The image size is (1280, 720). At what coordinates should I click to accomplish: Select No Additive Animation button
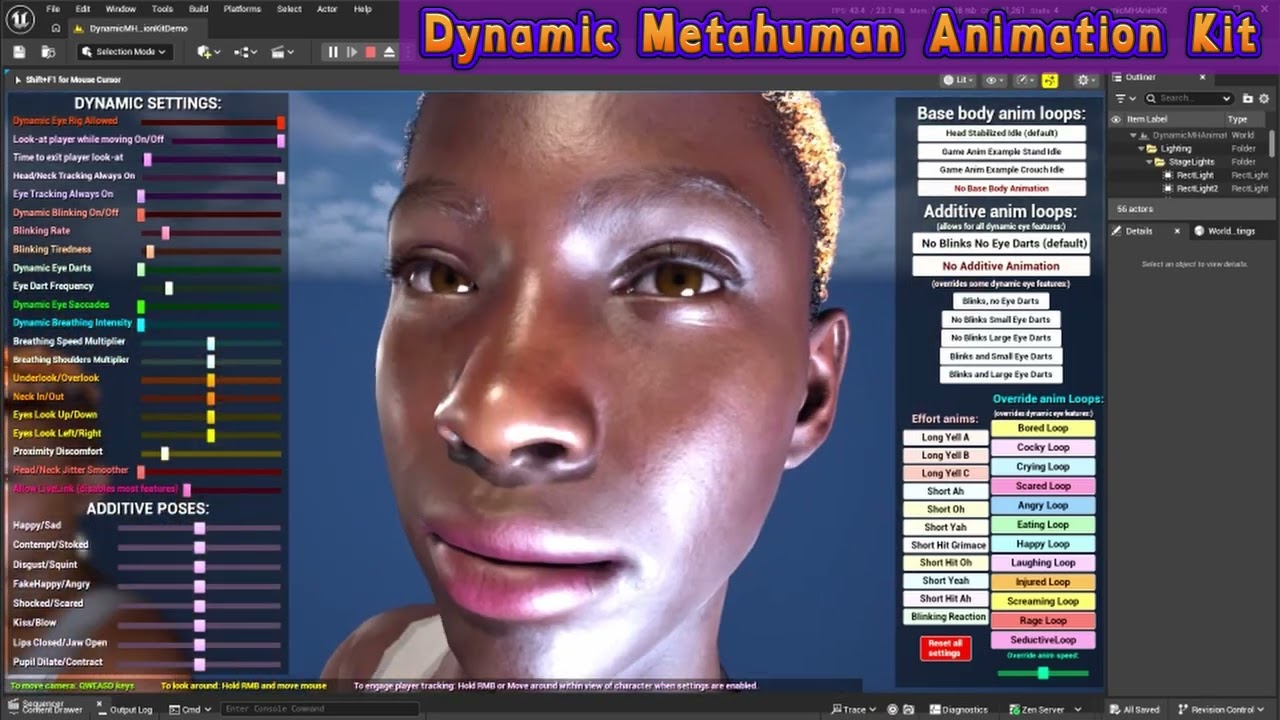click(x=1001, y=266)
